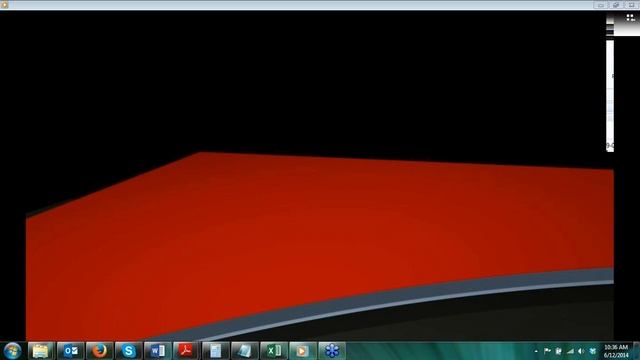
Task: Switch to Excel in the taskbar
Action: [x=274, y=351]
